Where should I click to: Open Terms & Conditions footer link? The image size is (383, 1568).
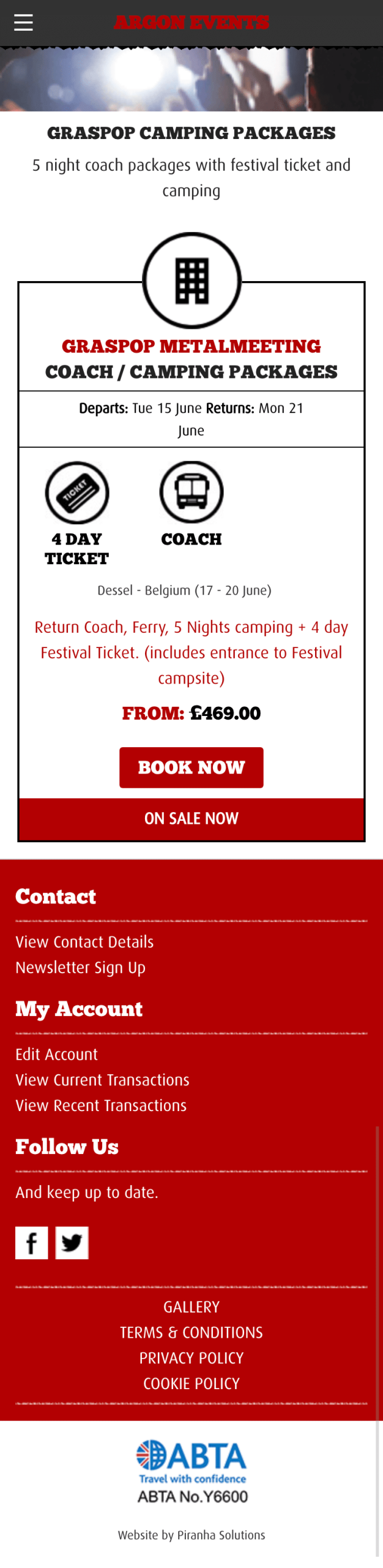[x=191, y=1332]
